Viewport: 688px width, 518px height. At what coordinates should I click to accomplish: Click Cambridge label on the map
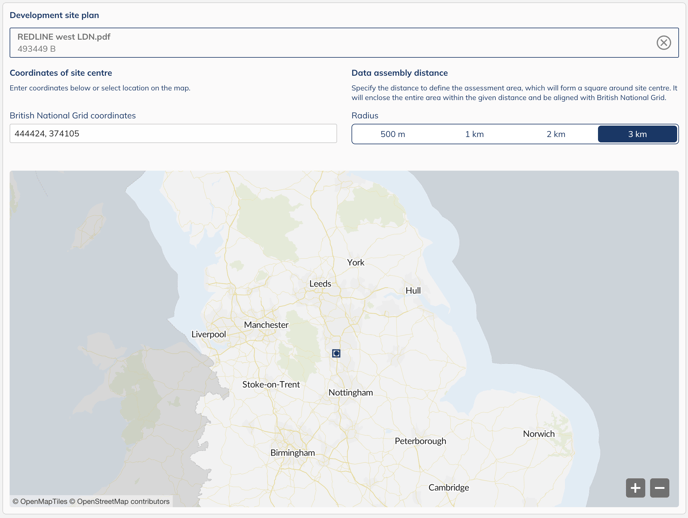[x=448, y=488]
